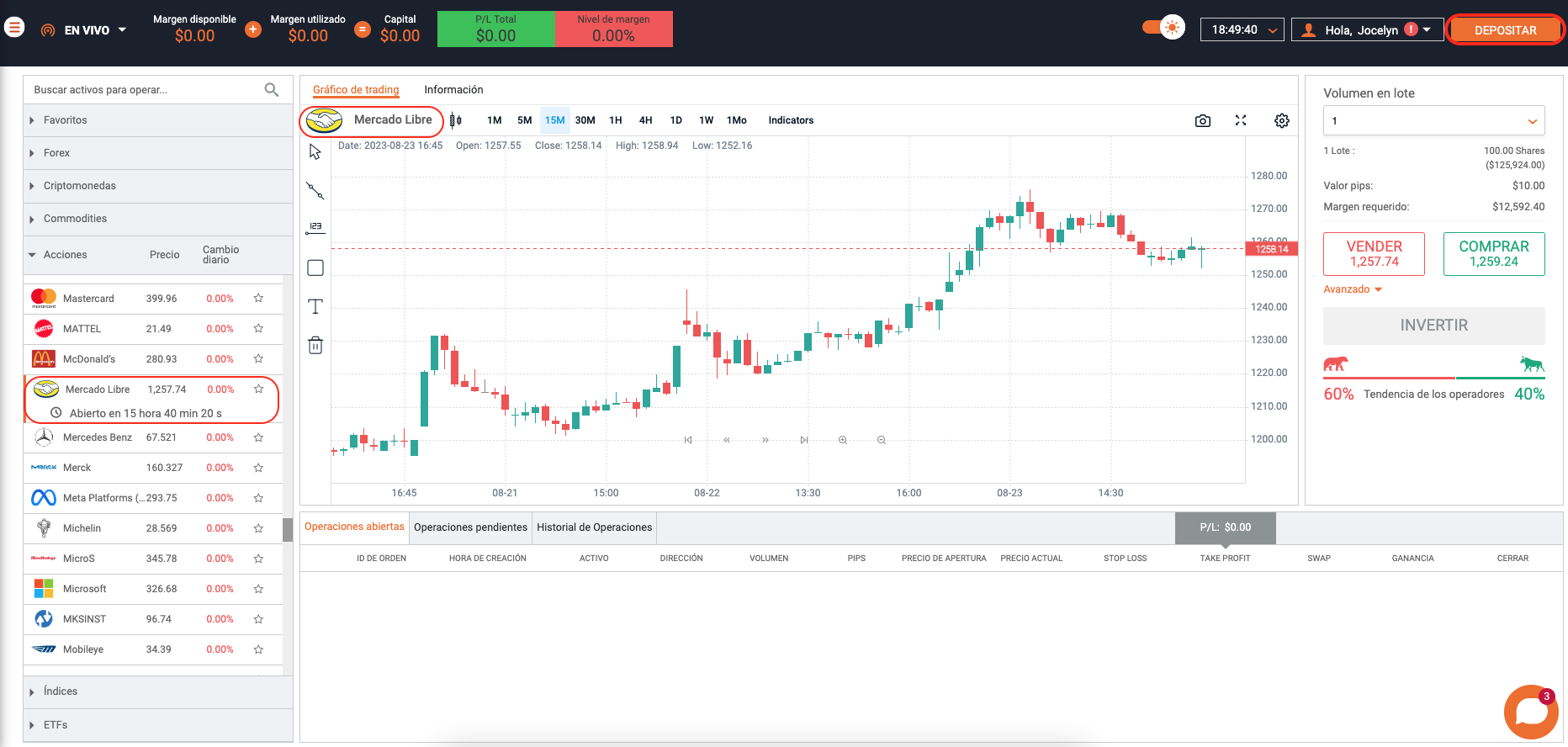Switch to the Información tab
The height and width of the screenshot is (747, 1568).
(453, 90)
